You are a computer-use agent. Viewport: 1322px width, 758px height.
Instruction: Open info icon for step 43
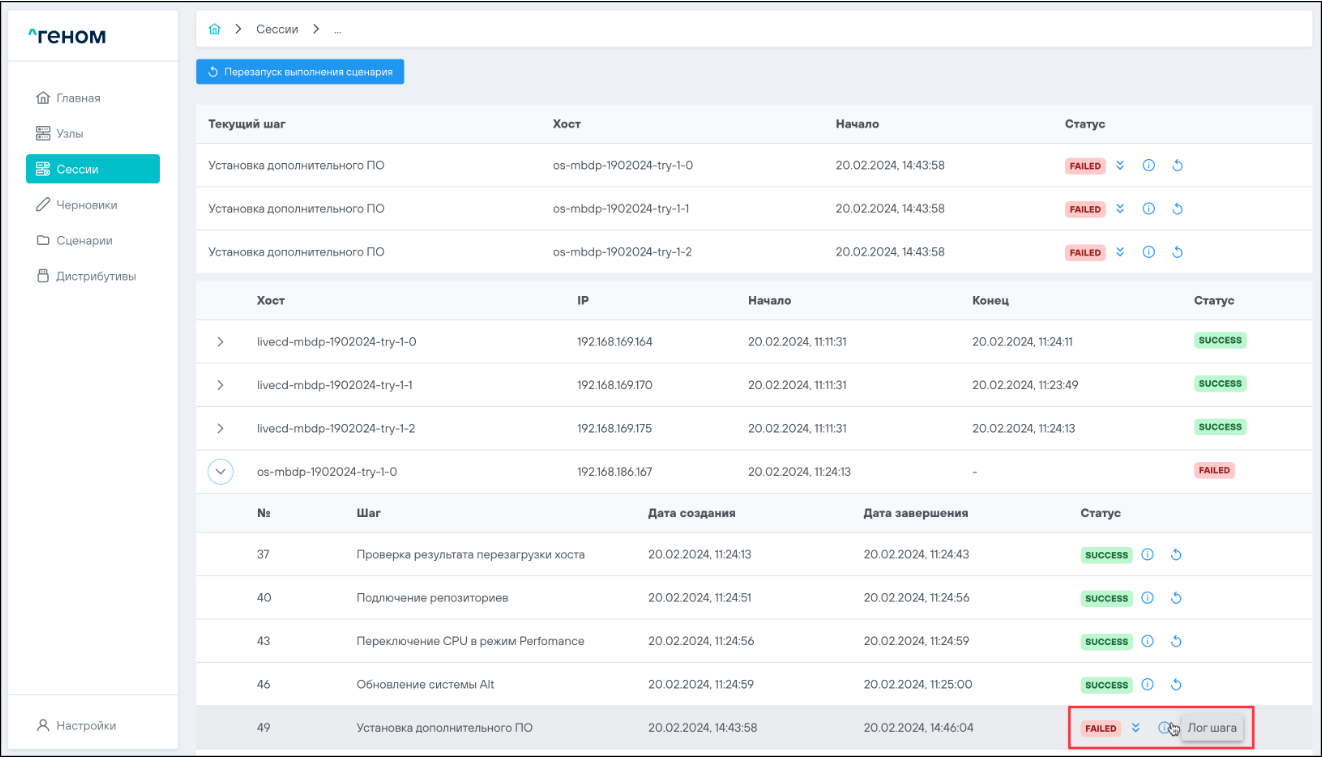[x=1148, y=641]
